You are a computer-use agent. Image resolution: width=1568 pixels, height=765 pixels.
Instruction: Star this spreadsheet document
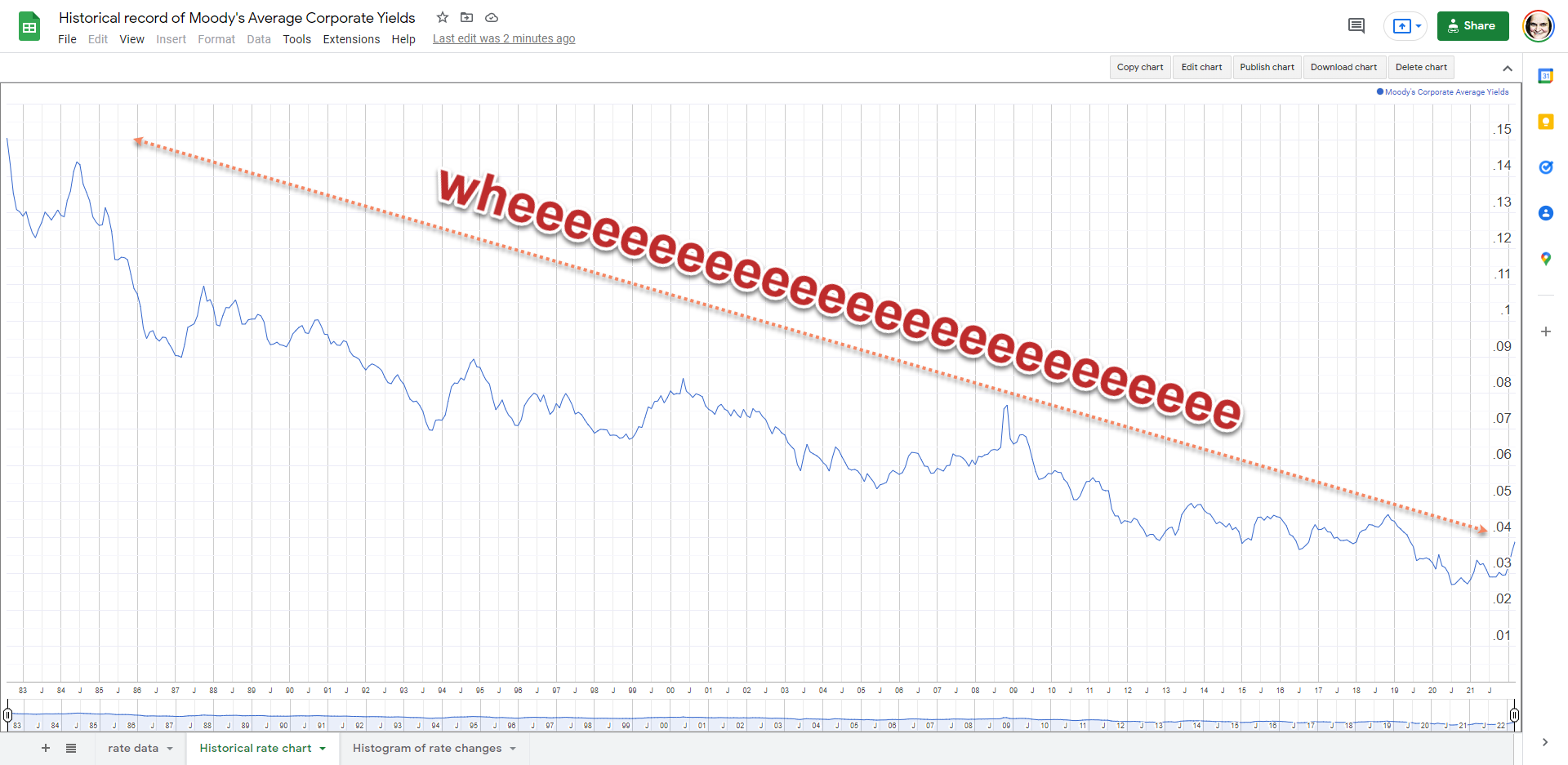click(x=443, y=17)
